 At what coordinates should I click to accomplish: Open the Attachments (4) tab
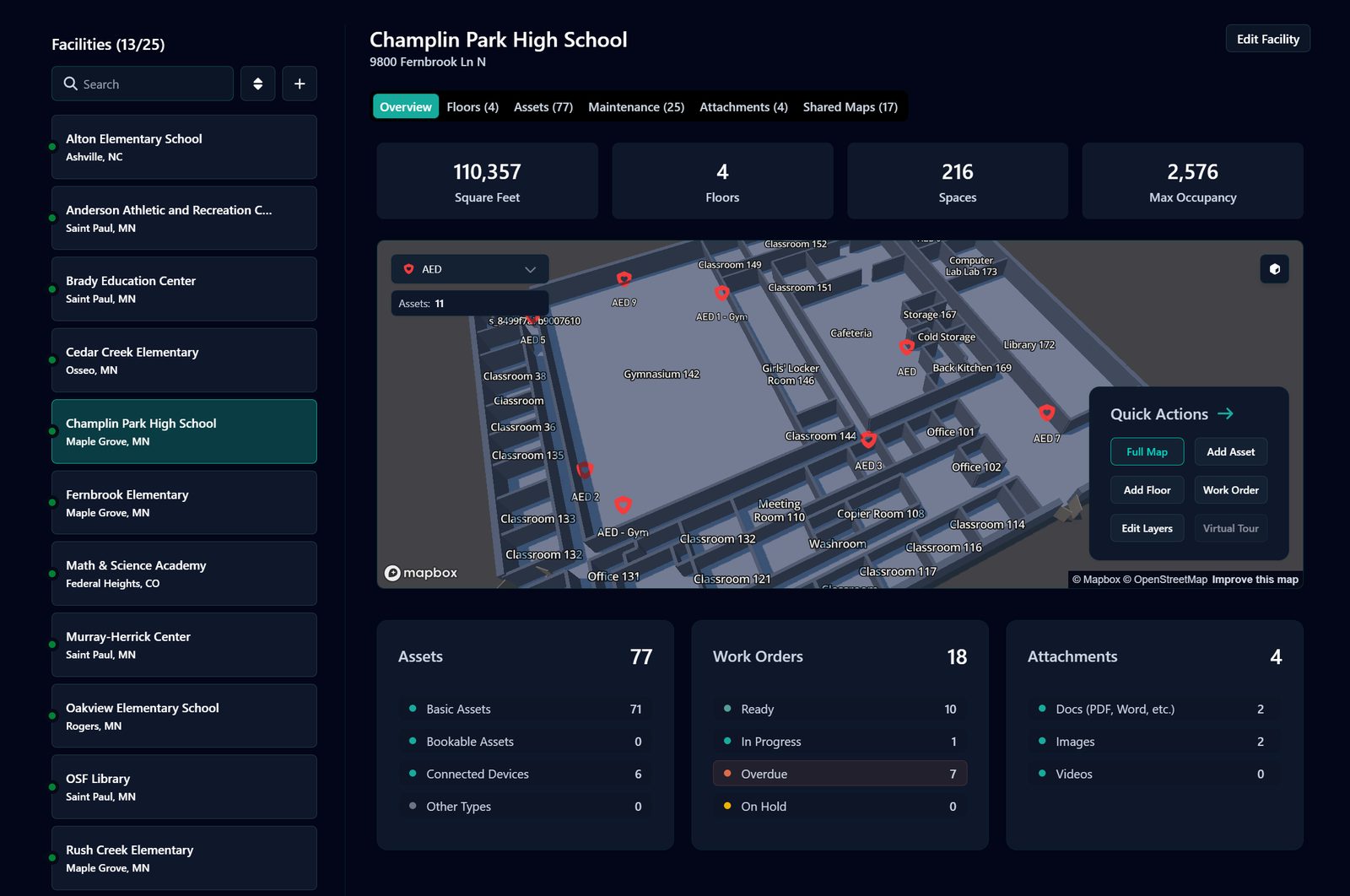pyautogui.click(x=743, y=107)
